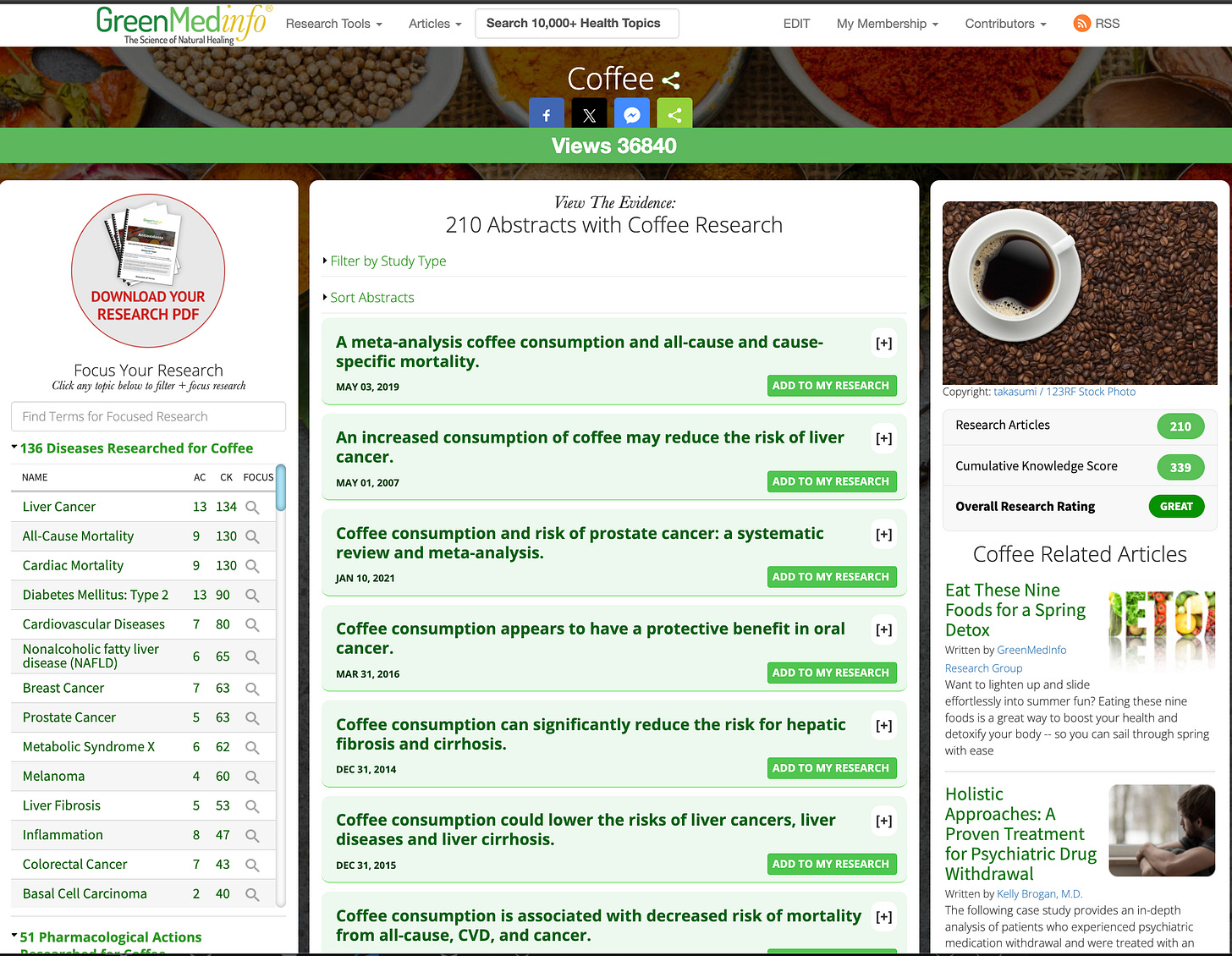Share via Messenger icon
Image resolution: width=1232 pixels, height=956 pixels.
(632, 114)
